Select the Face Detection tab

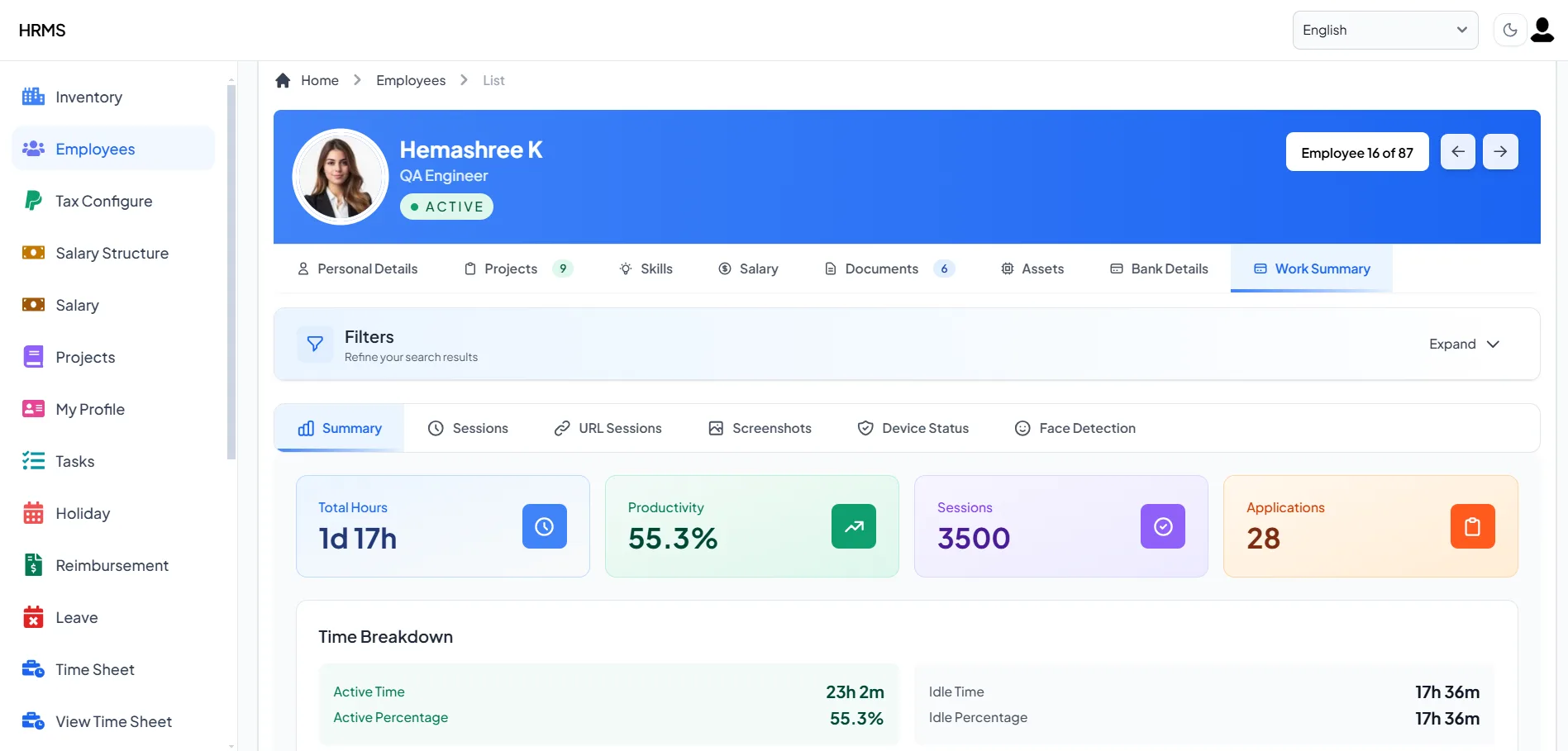[1075, 428]
